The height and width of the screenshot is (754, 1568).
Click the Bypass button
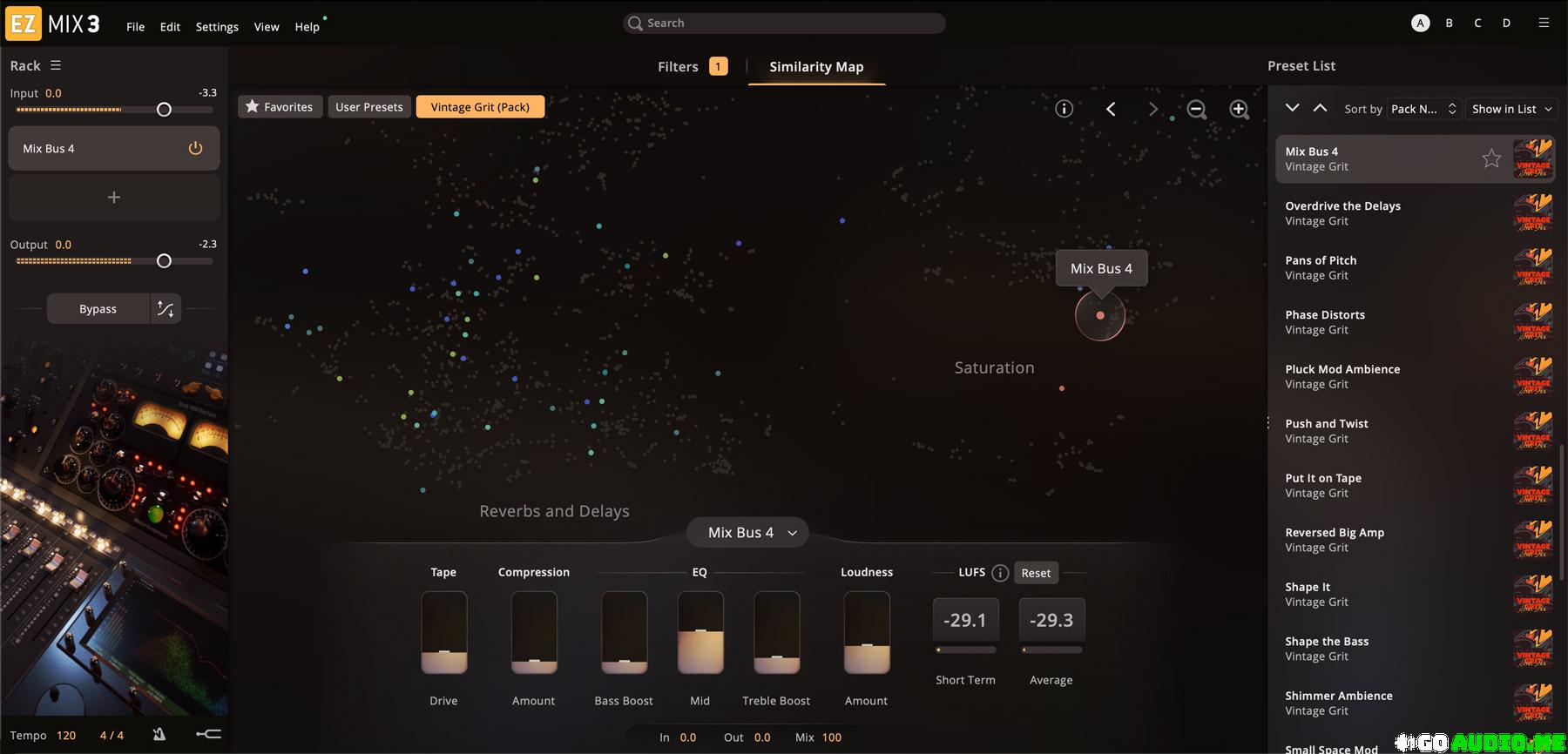pos(98,309)
